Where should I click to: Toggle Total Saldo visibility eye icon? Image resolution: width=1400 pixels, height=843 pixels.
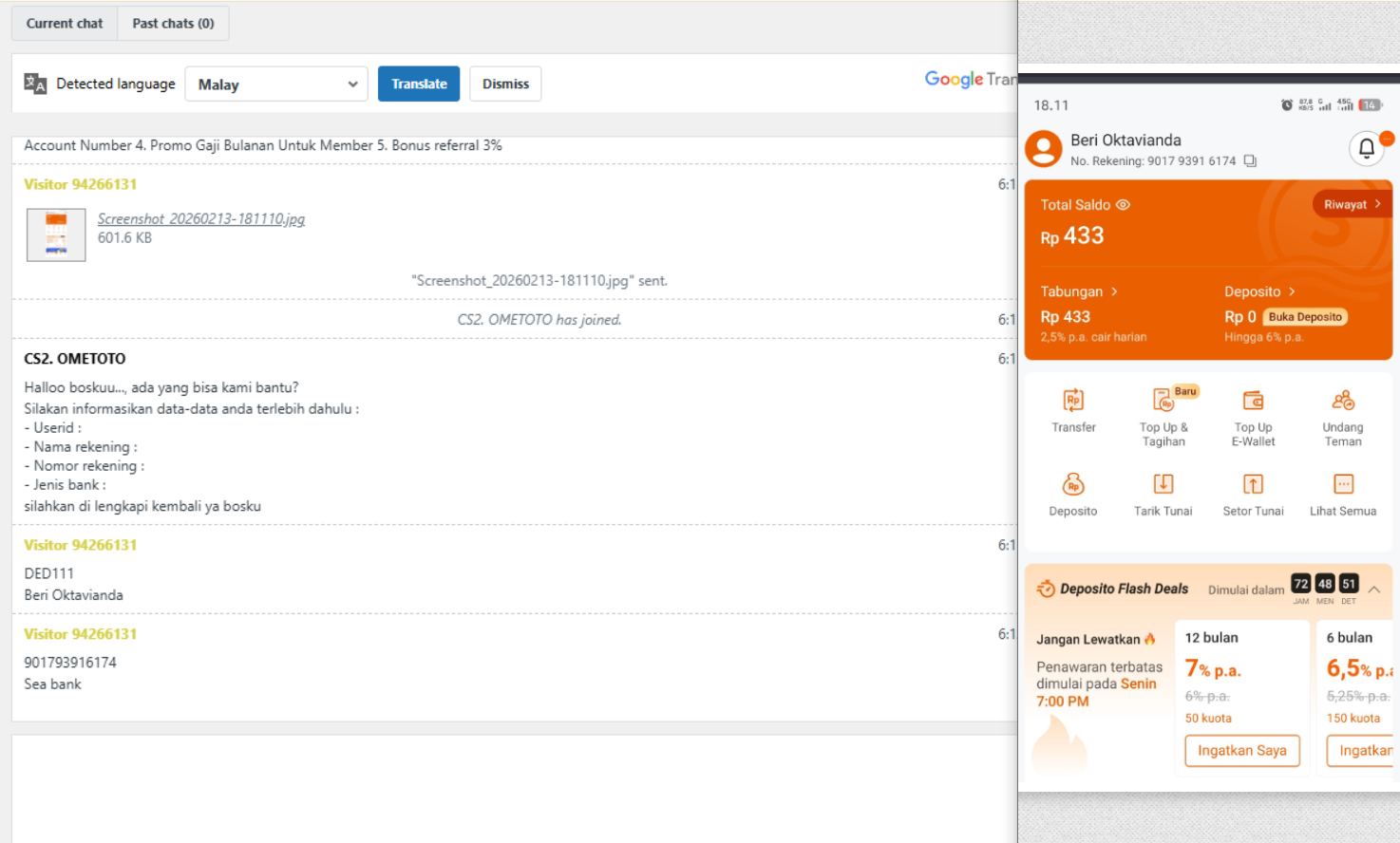tap(1123, 205)
